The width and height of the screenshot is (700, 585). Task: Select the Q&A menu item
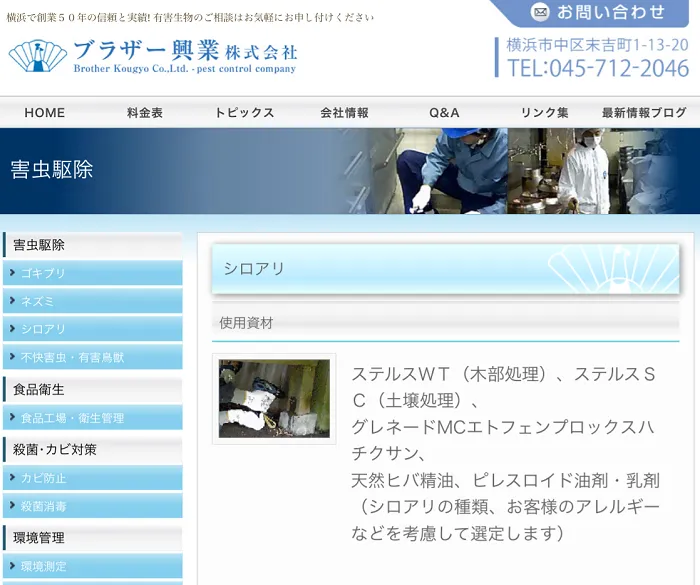pos(444,113)
